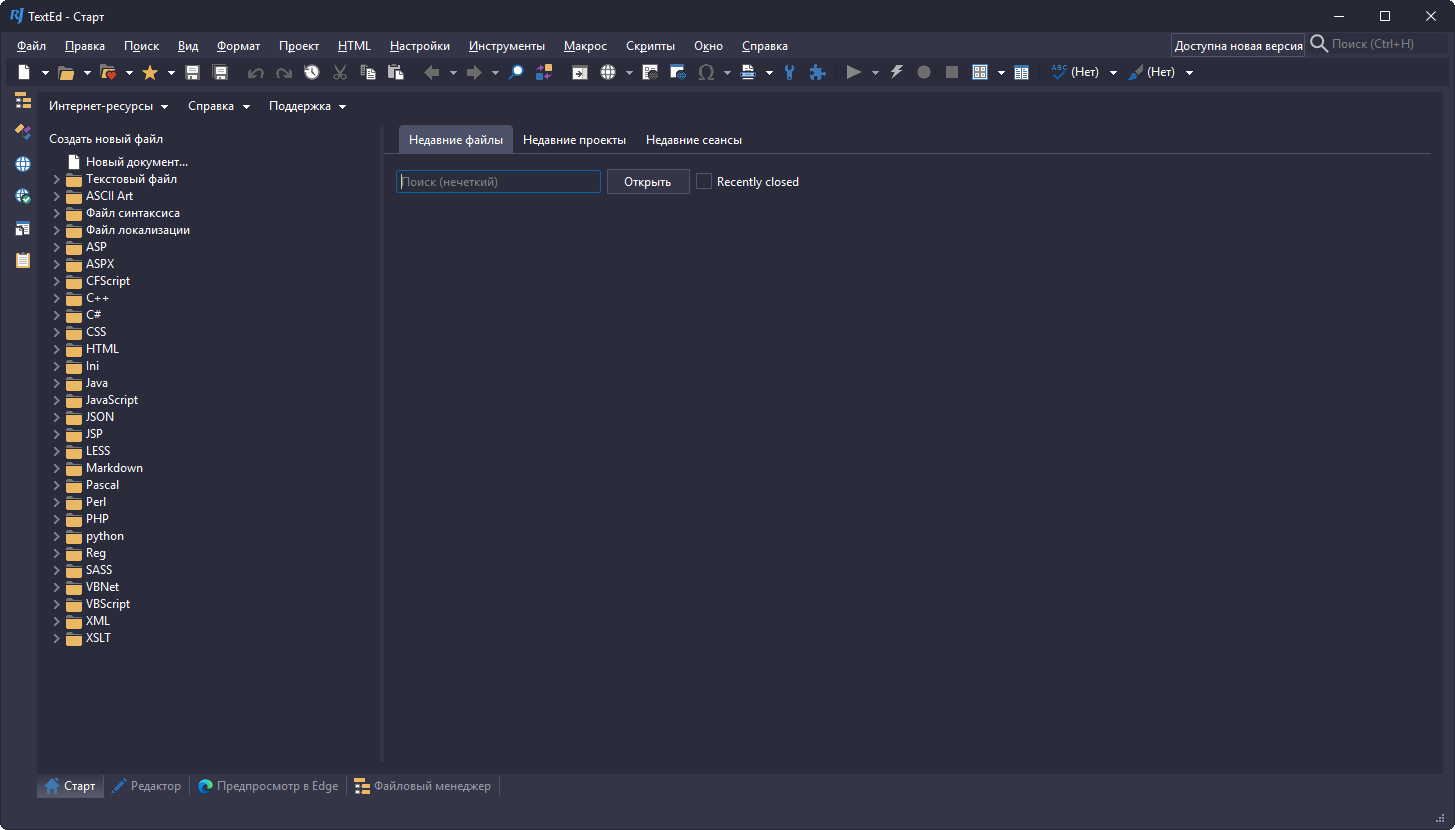Open the clipboard panel icon in left sidebar
1455x830 pixels.
pos(22,260)
